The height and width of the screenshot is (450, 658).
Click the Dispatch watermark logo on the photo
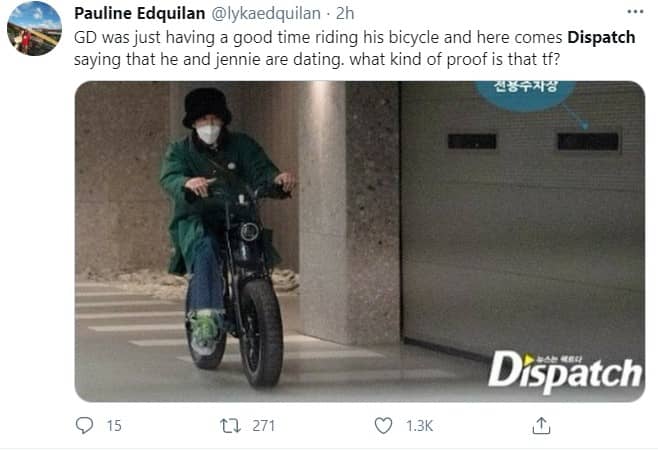(x=565, y=373)
